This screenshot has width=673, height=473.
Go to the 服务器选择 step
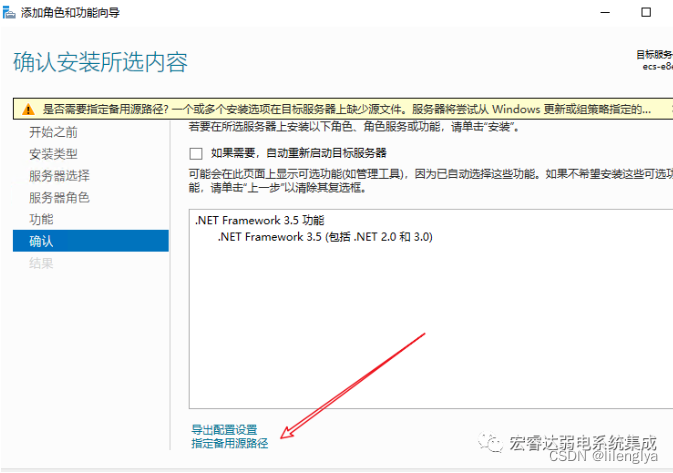coord(59,176)
